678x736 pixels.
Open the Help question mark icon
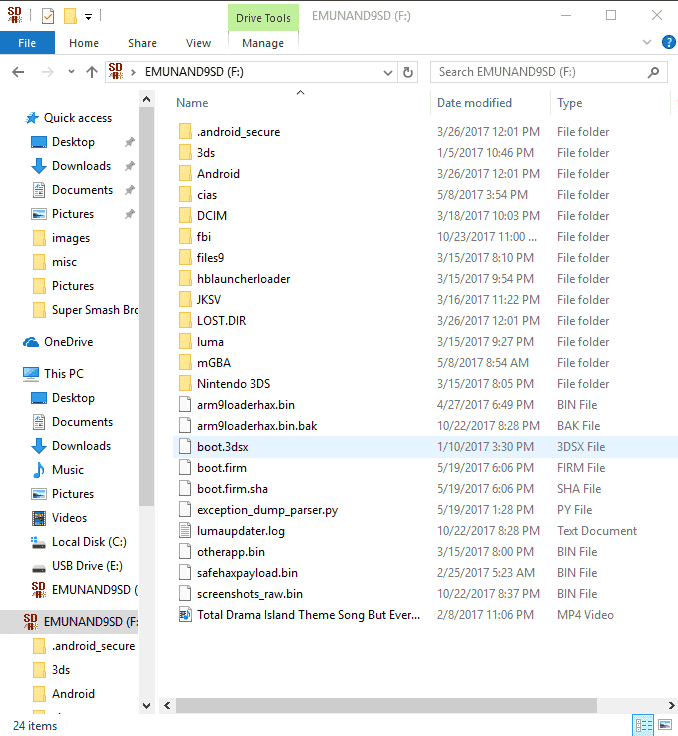[669, 42]
